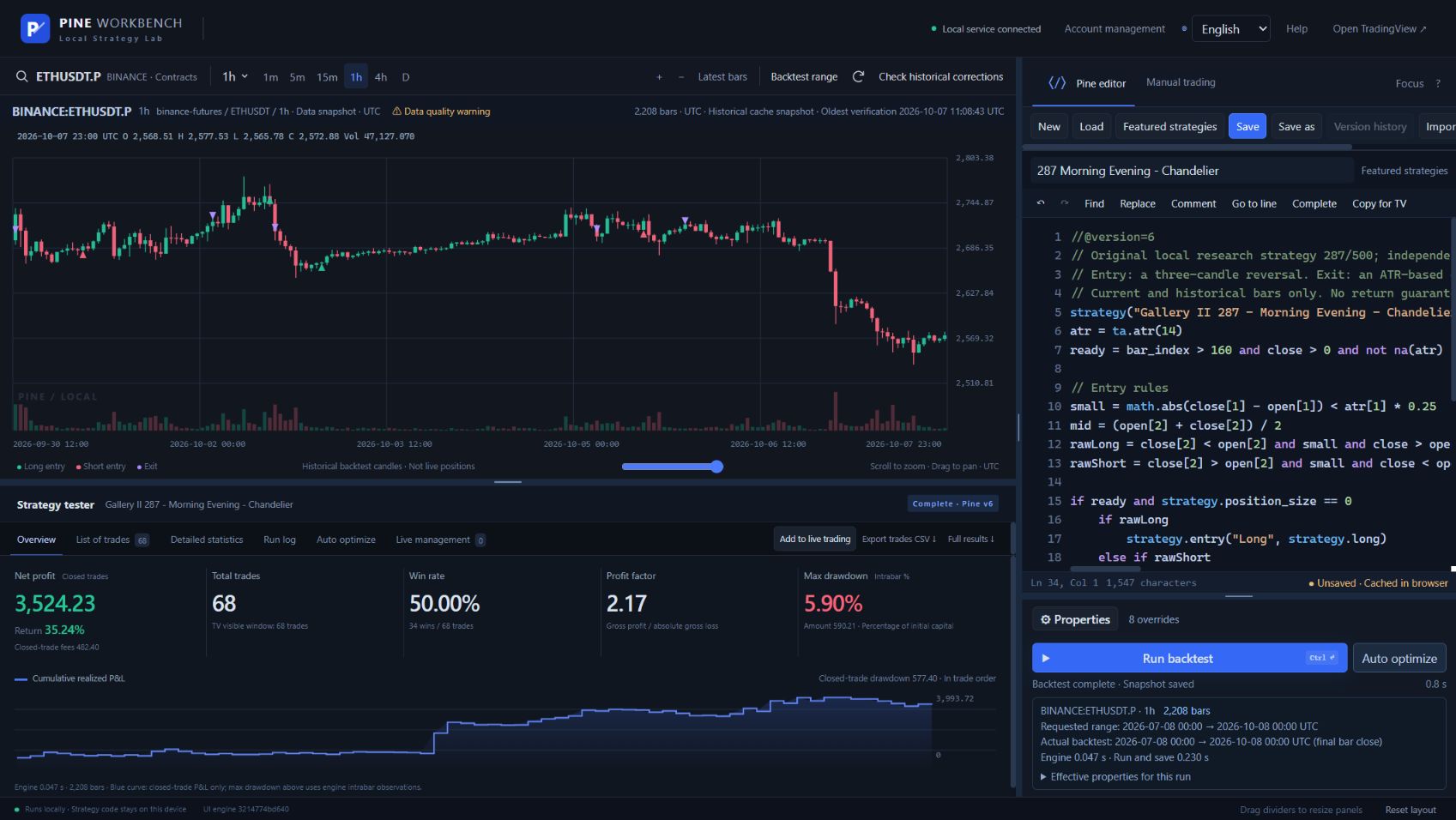The image size is (1456, 820).
Task: Click the Reset layout link
Action: [1411, 810]
